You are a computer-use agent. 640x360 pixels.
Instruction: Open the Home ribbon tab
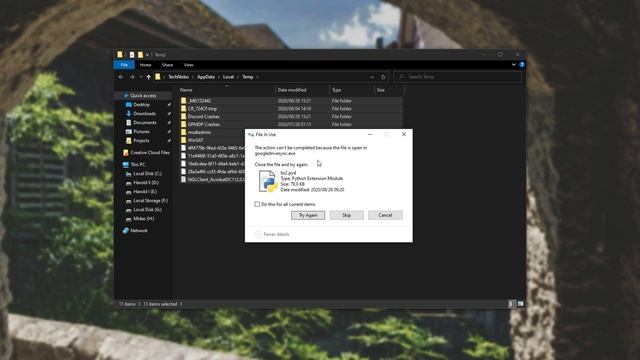click(x=145, y=65)
